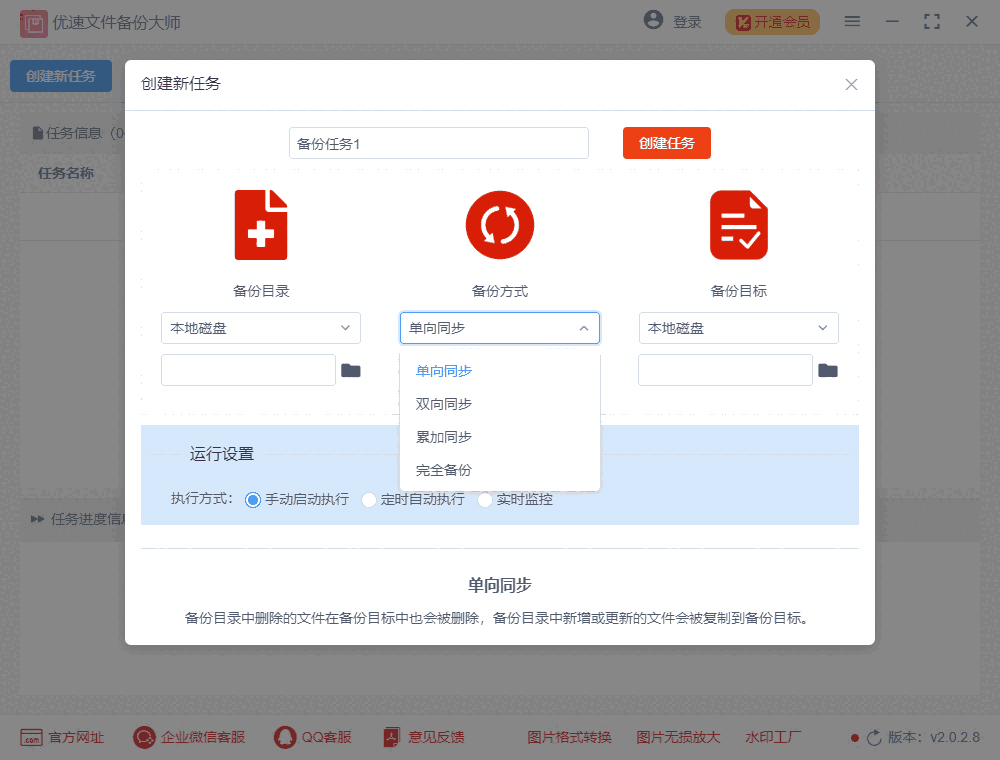Click the orange 开通会员 membership badge
Screen dimensions: 1000x760
[x=772, y=21]
